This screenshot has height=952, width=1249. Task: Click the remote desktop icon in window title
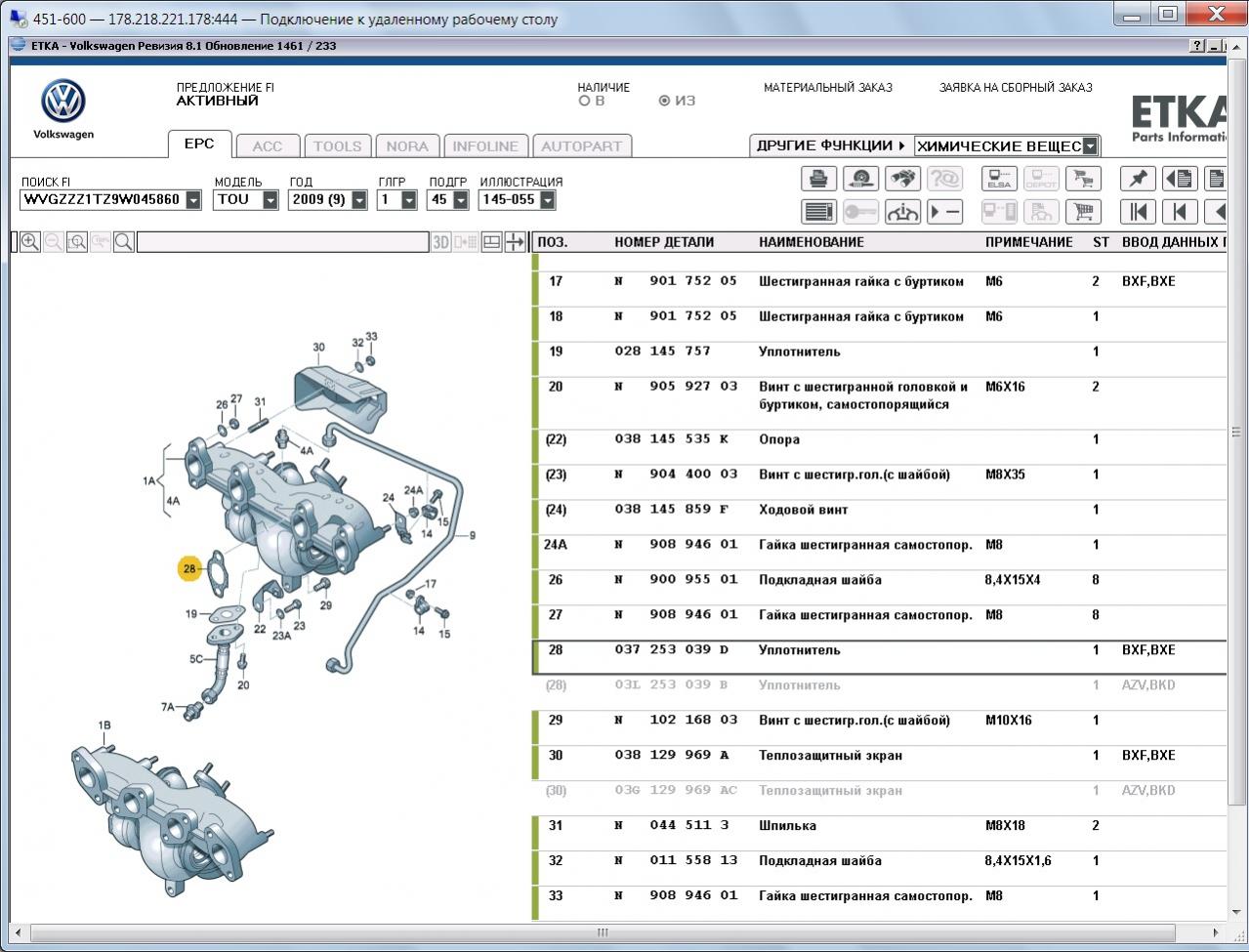(x=18, y=19)
